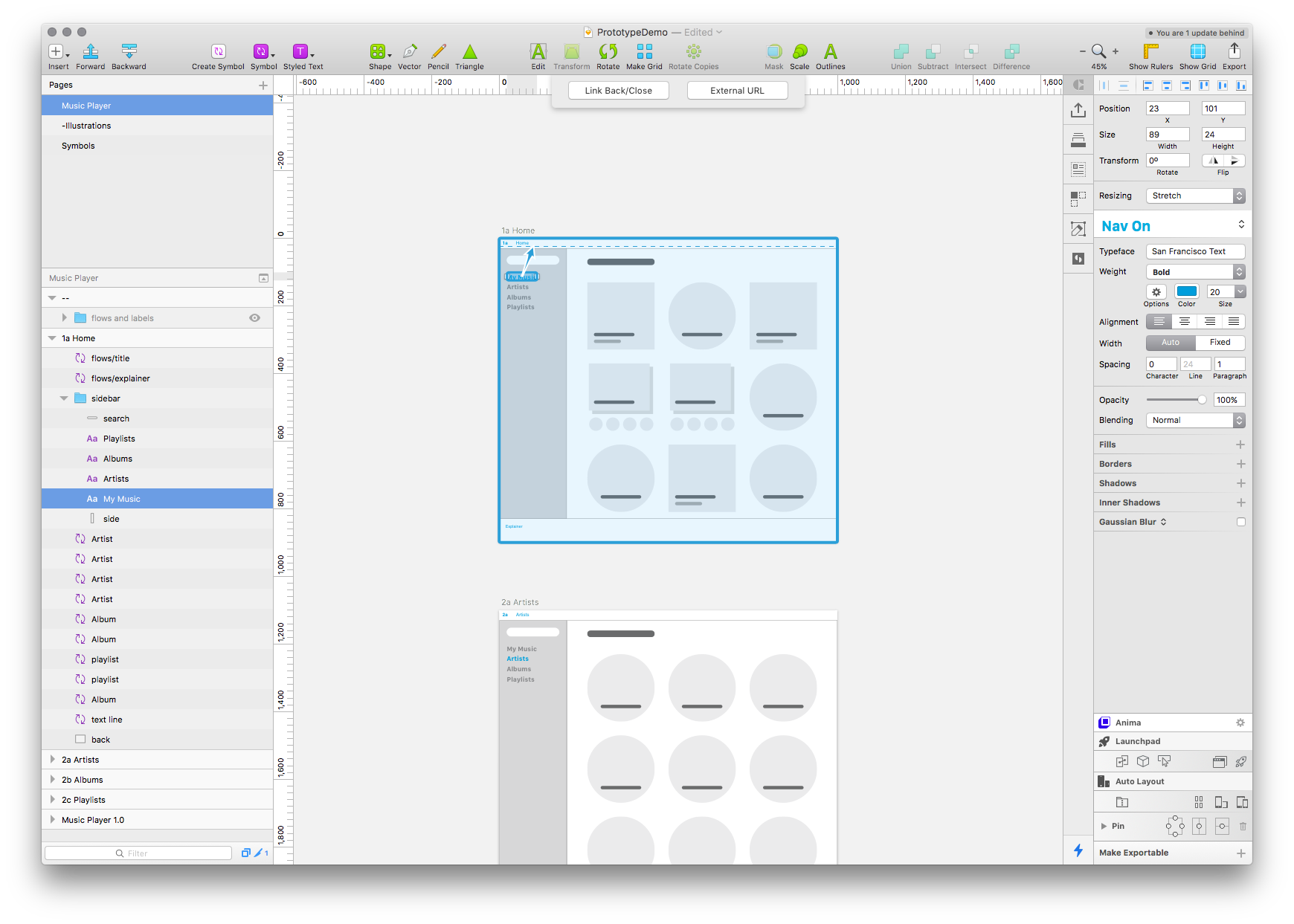This screenshot has width=1294, height=924.
Task: Apply Union boolean operation
Action: coord(901,52)
